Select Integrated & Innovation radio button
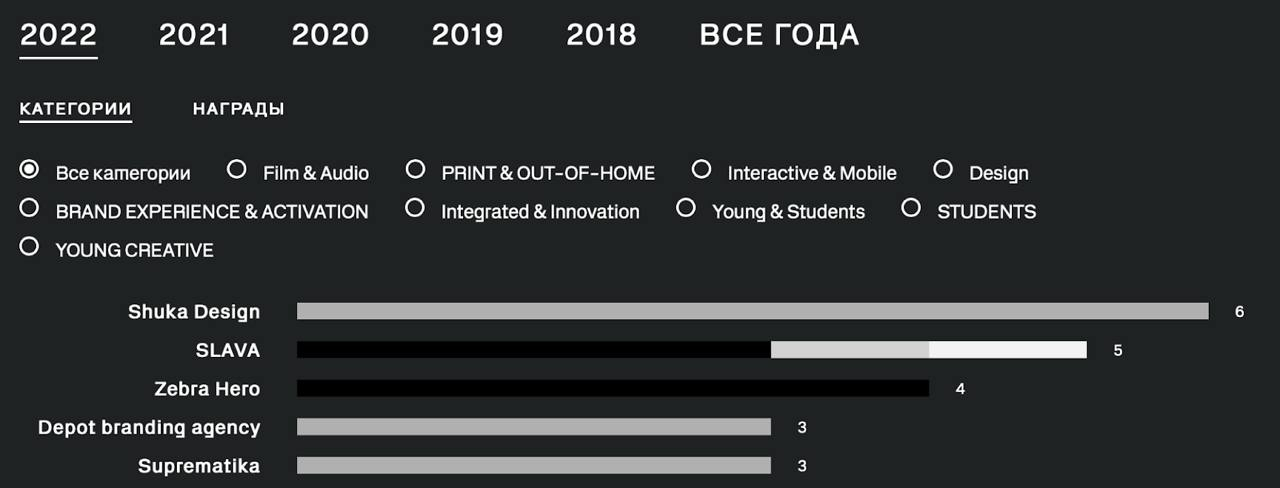The image size is (1280, 488). click(415, 209)
